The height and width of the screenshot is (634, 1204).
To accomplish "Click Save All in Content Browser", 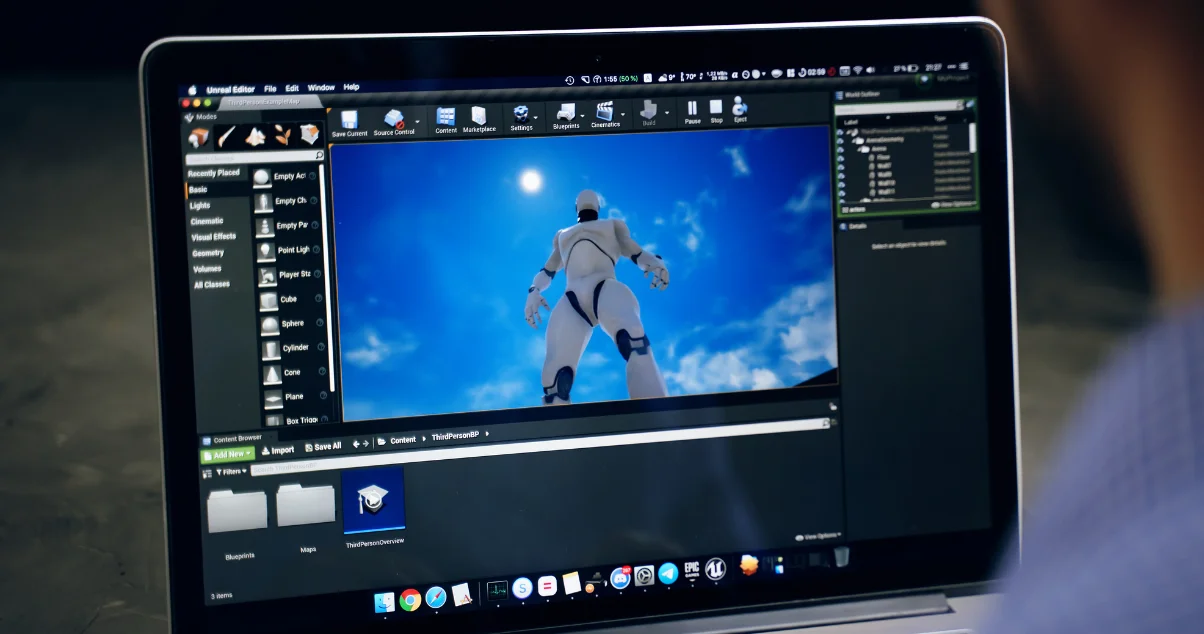I will point(323,447).
